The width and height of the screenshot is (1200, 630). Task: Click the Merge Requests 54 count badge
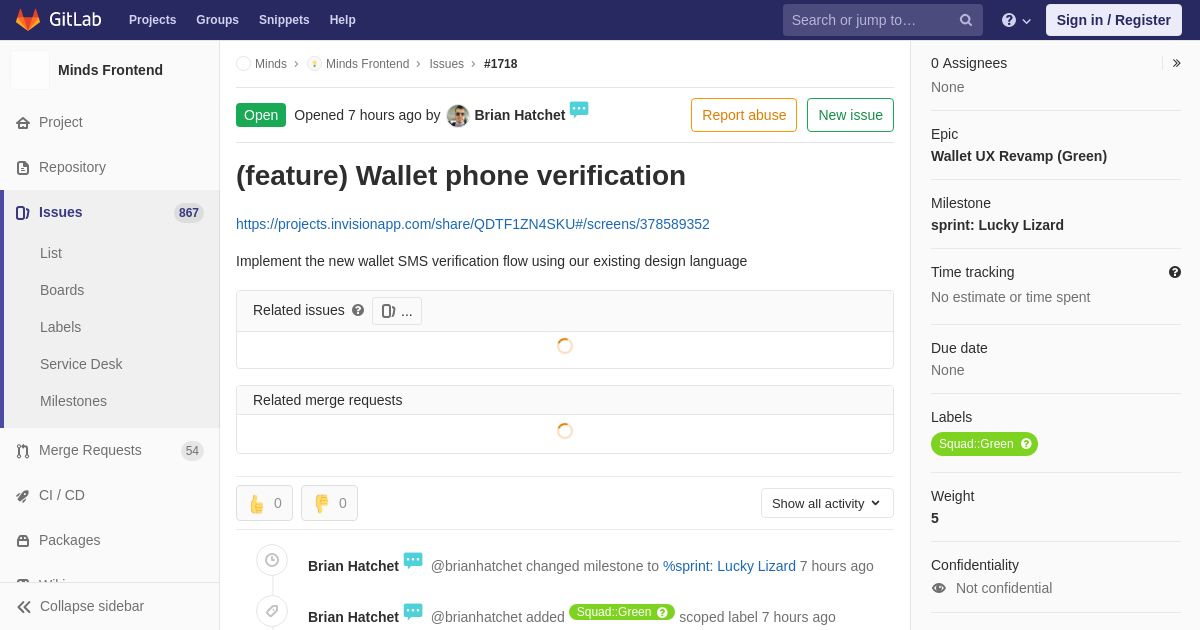pyautogui.click(x=192, y=451)
